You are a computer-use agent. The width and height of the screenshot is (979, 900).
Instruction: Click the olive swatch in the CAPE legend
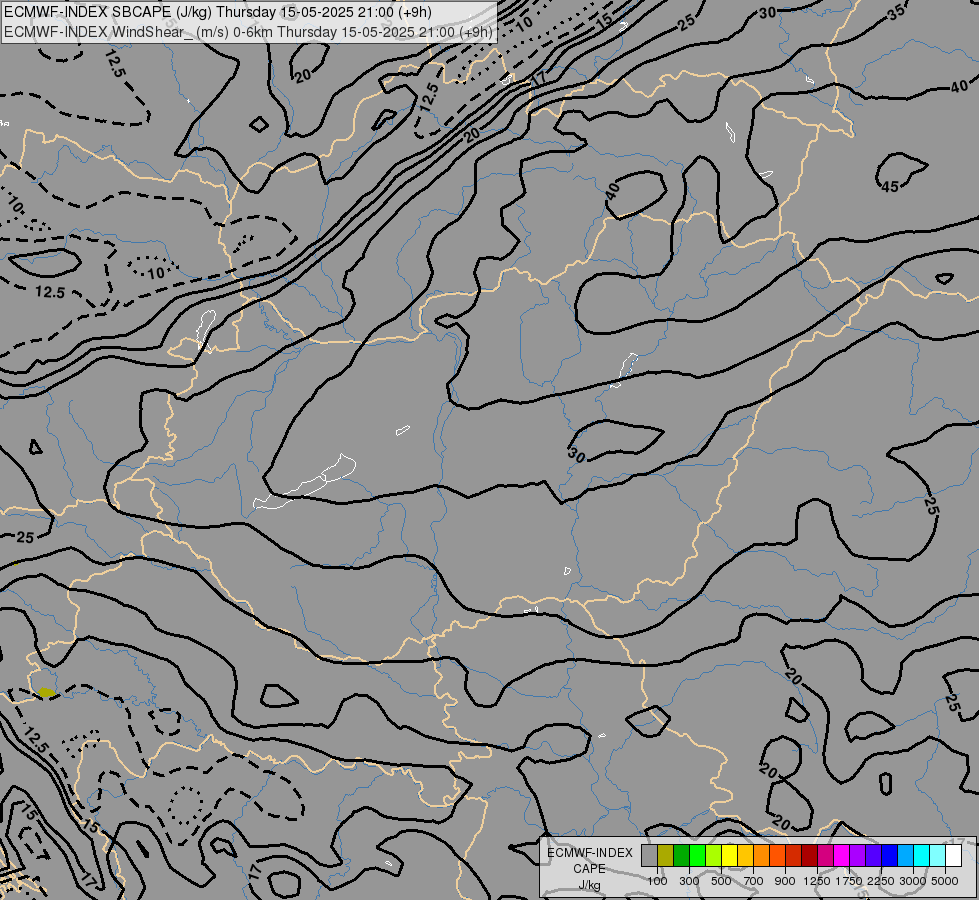click(x=666, y=855)
